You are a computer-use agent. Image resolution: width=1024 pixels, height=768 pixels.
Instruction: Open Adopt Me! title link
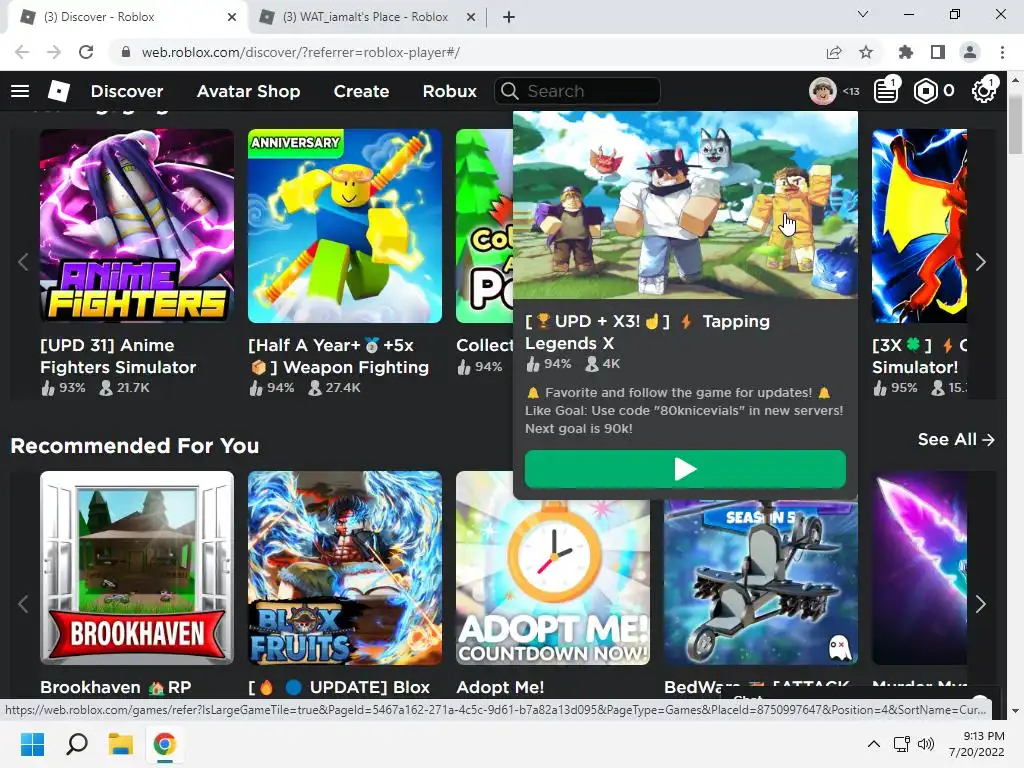500,687
